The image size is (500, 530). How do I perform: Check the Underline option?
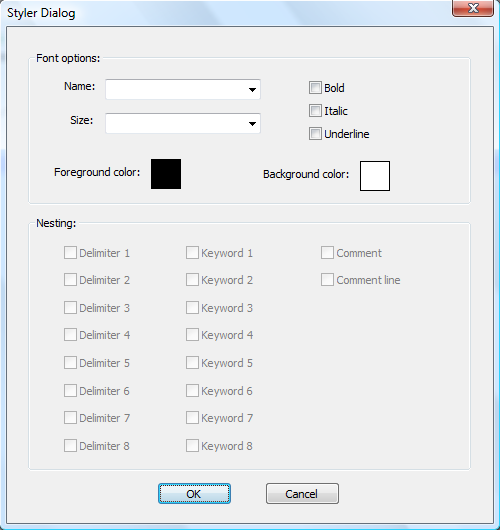click(315, 134)
